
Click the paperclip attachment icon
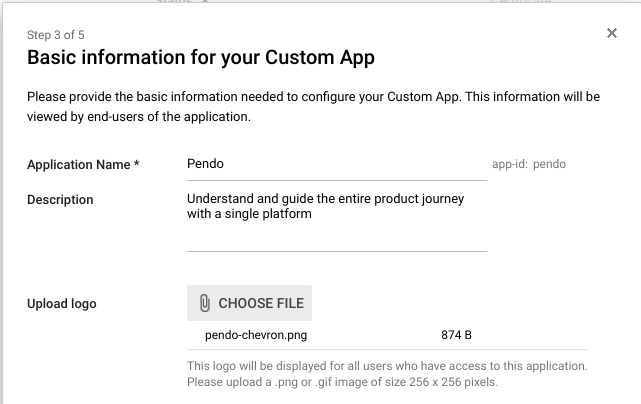coord(205,303)
